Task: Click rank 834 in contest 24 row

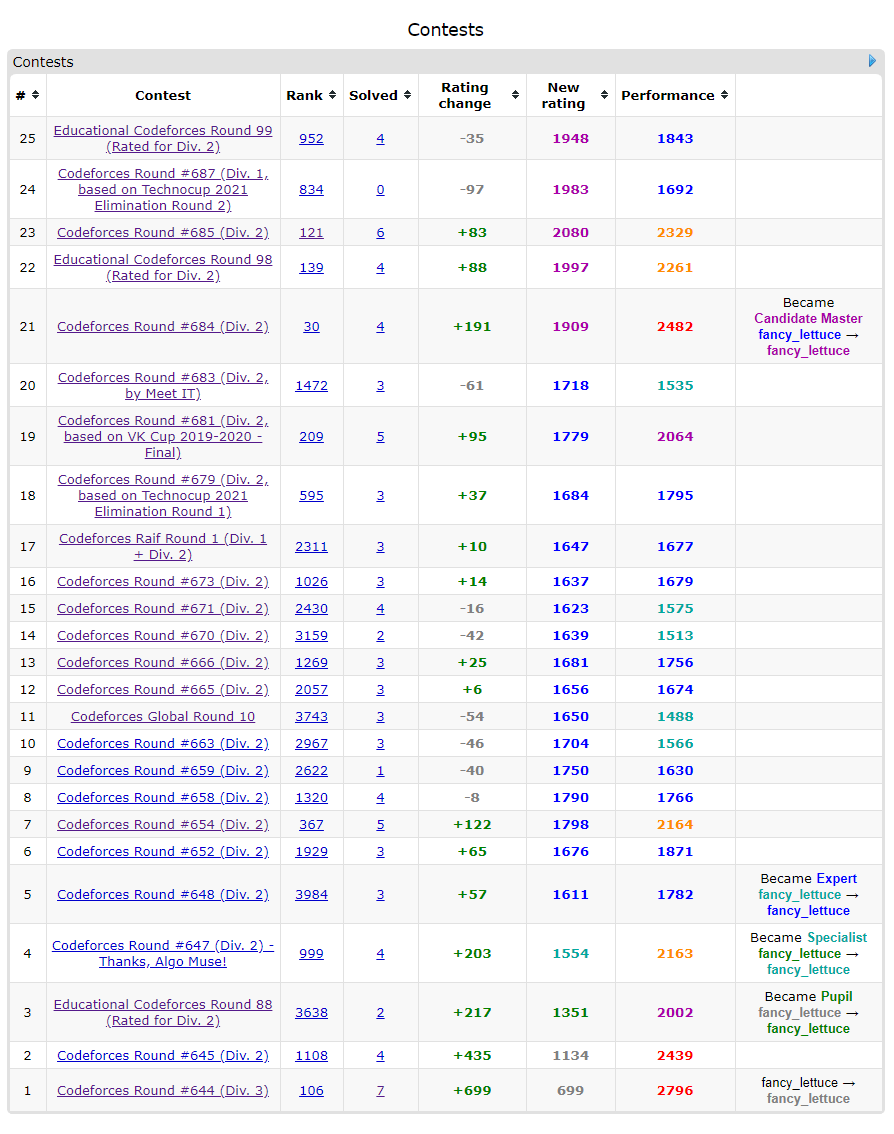Action: 311,189
